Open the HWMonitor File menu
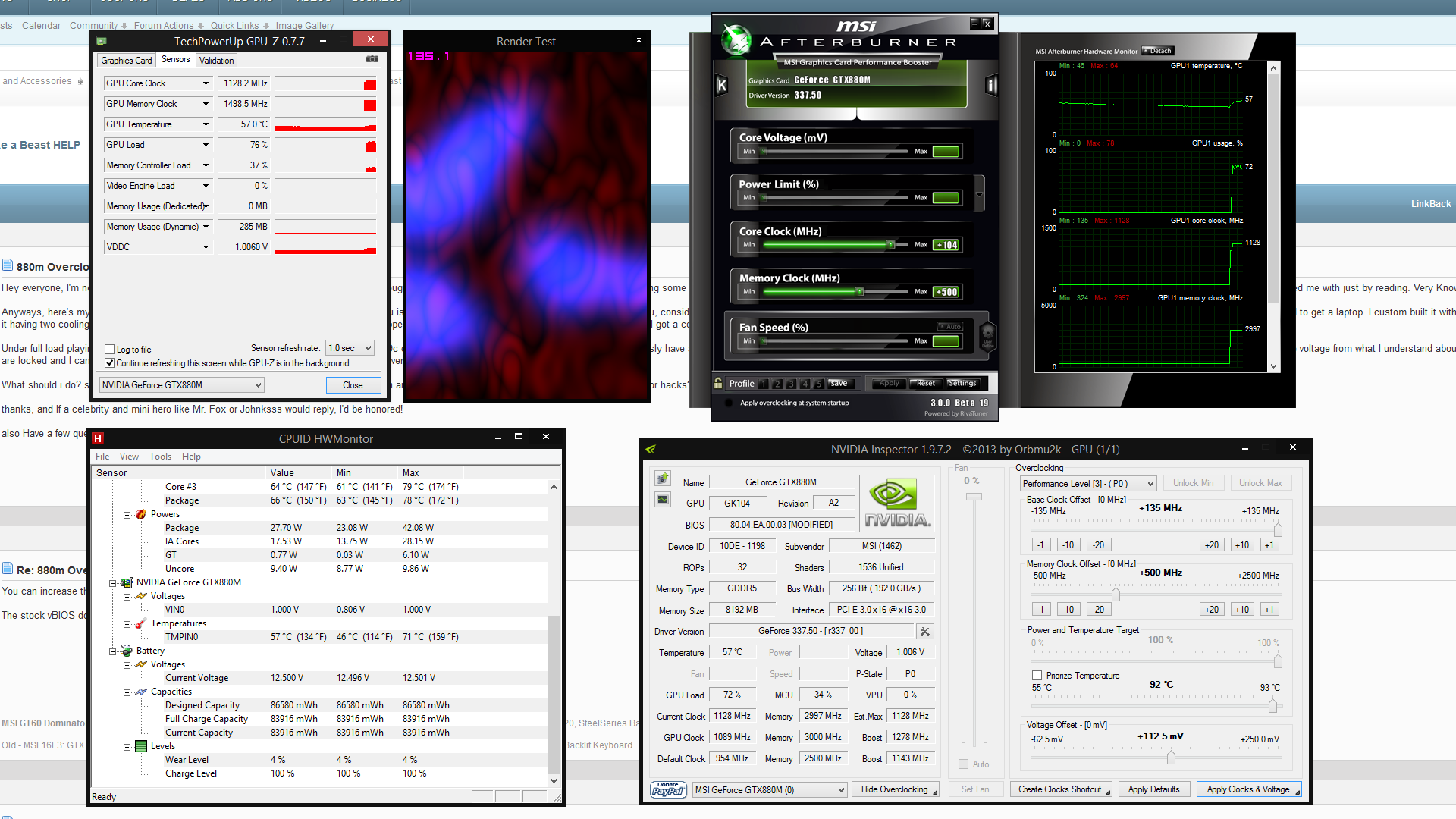 click(x=102, y=457)
